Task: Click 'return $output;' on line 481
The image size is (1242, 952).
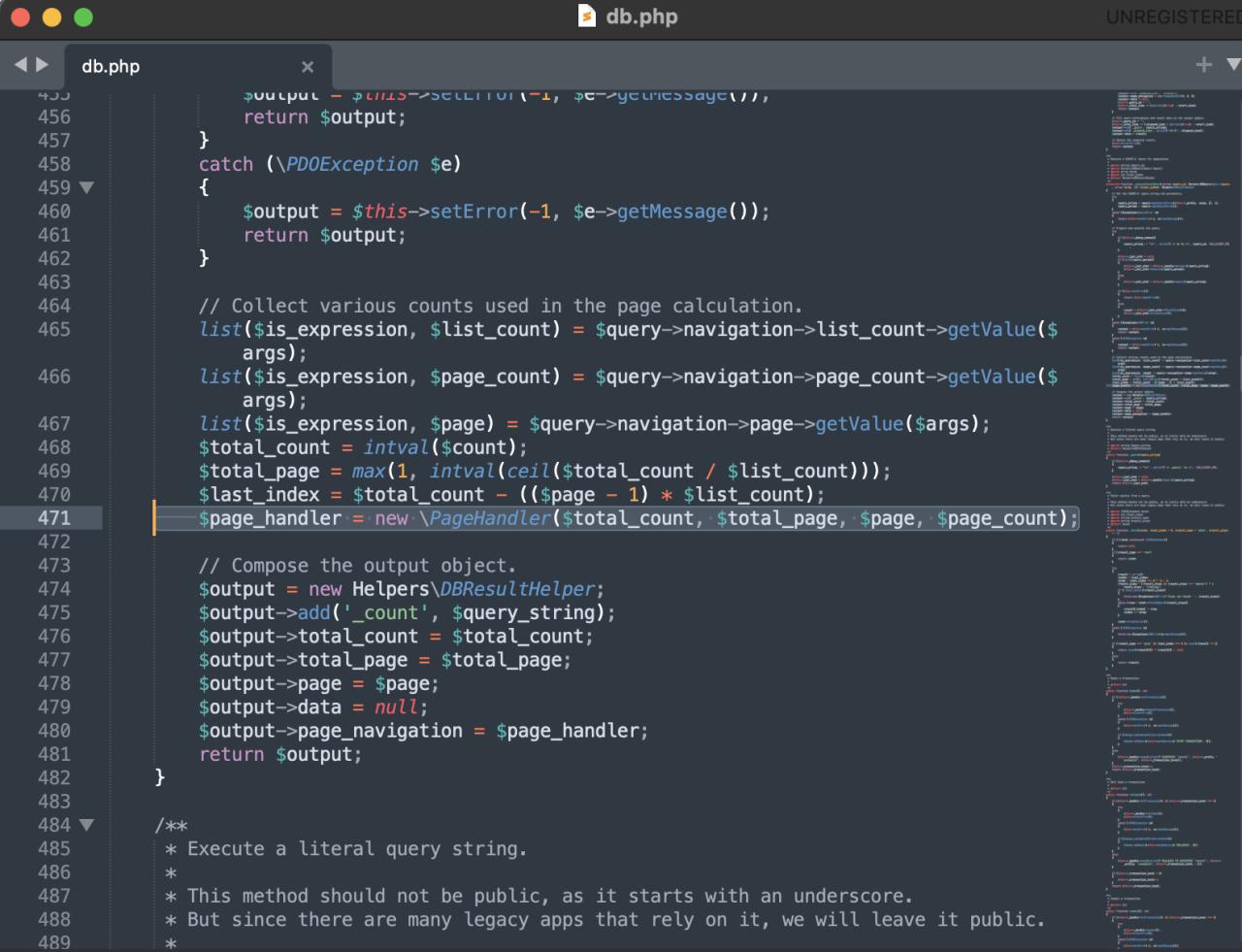Action: (280, 754)
